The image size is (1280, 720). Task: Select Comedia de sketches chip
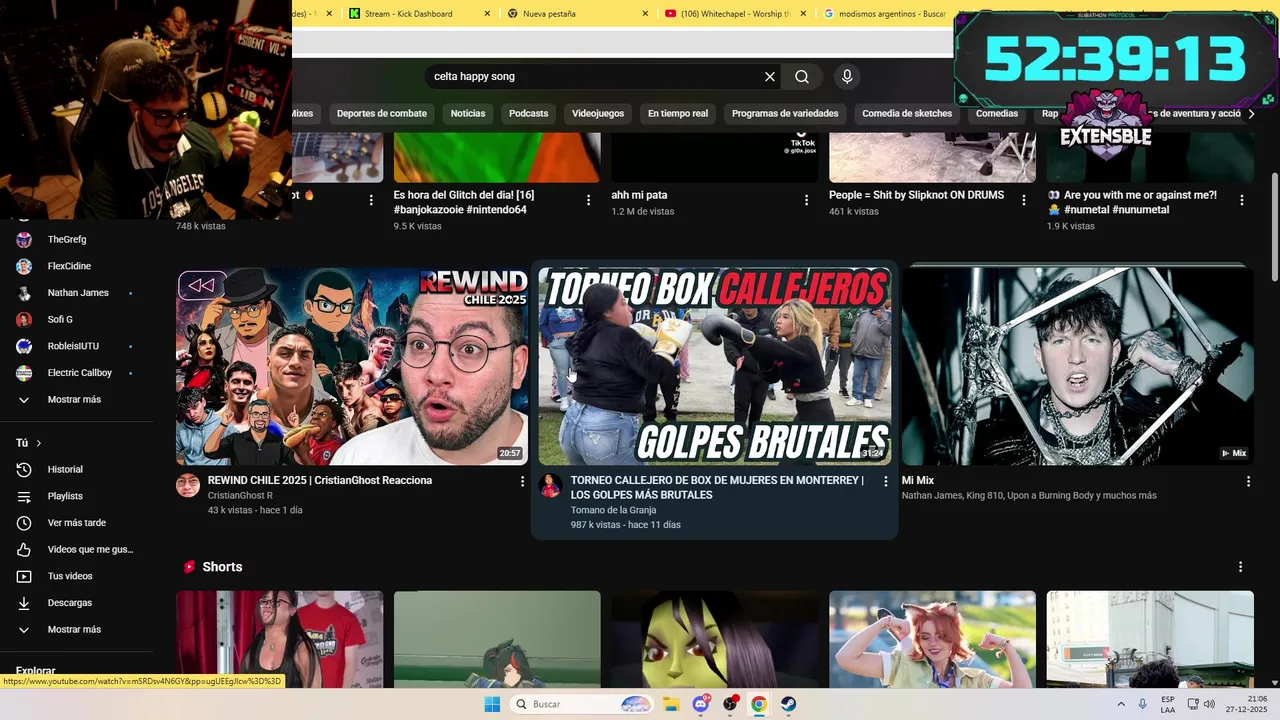click(907, 114)
